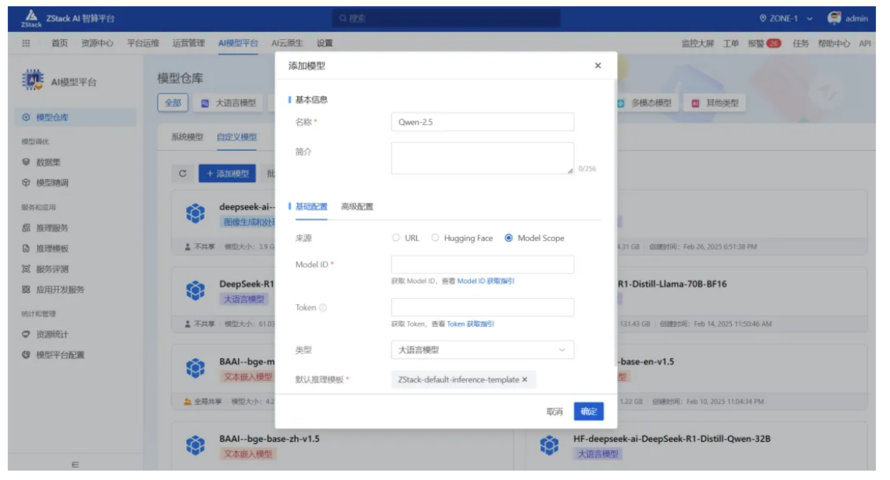Select the Hugging Face source option
The height and width of the screenshot is (480, 890).
pyautogui.click(x=435, y=238)
